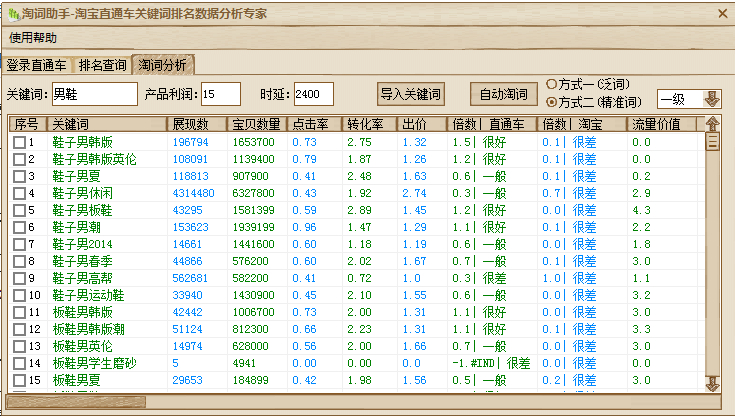Open the 使用帮助 menu
Viewport: 735px width, 416px height.
[33, 38]
